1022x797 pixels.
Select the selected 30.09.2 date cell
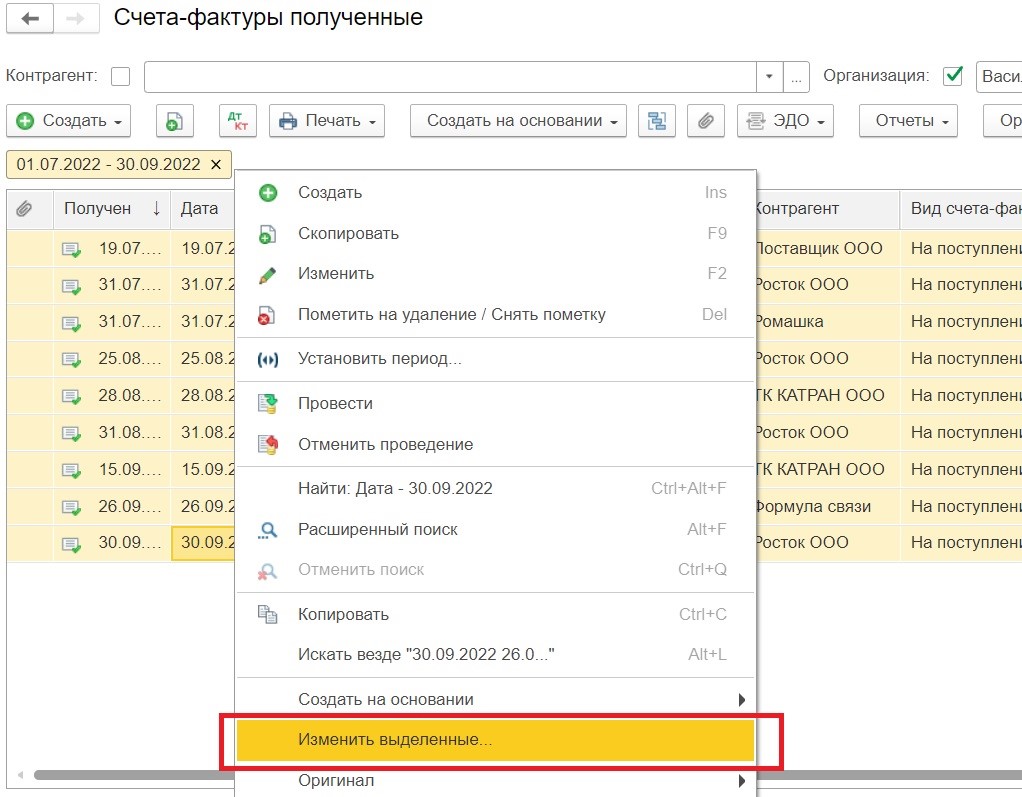(x=203, y=543)
